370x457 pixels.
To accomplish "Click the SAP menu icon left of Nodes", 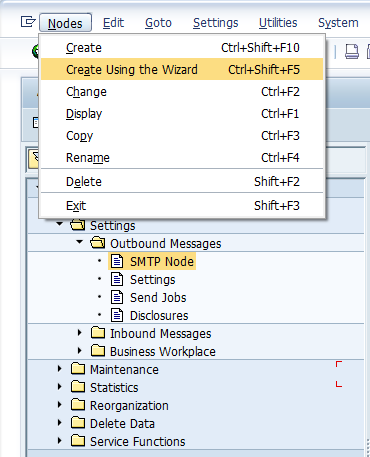I will [28, 22].
